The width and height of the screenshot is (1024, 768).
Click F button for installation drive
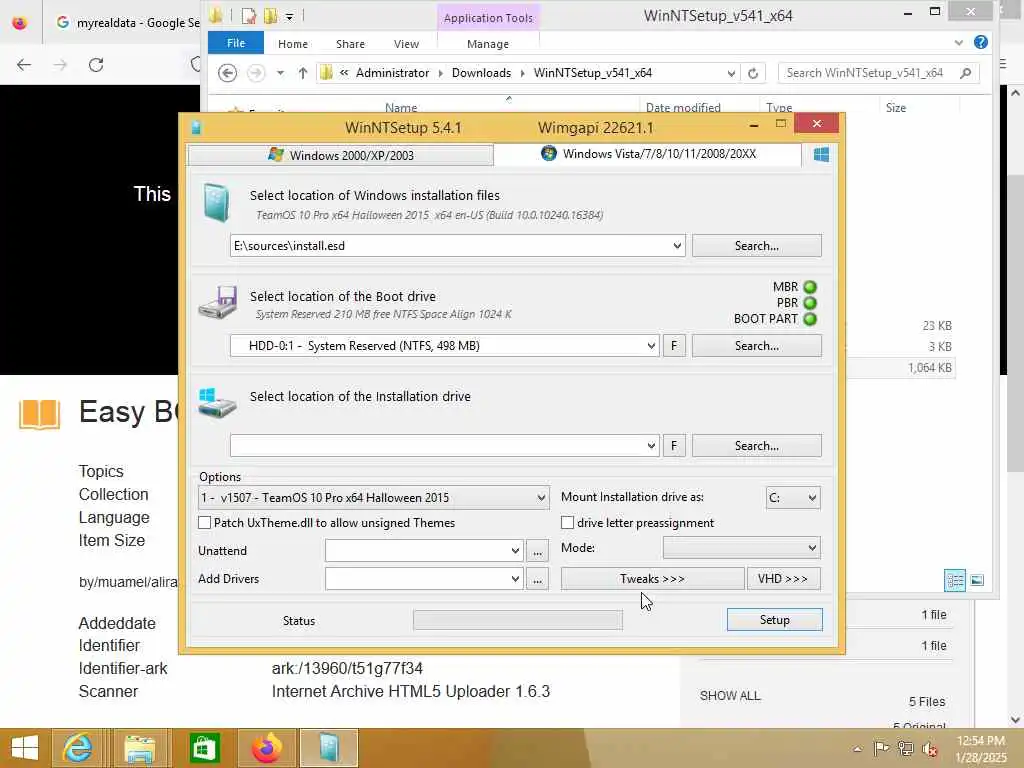[x=674, y=446]
